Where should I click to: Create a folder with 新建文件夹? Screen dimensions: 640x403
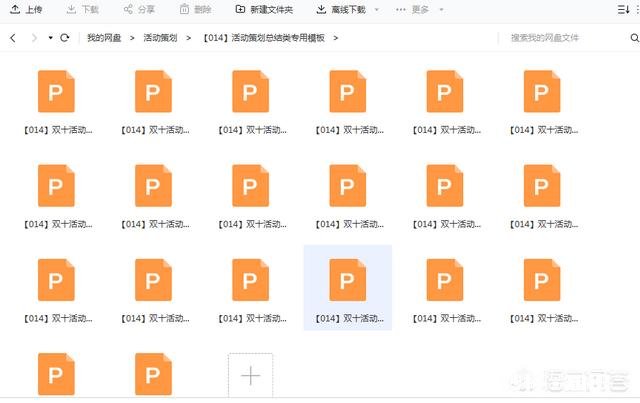coord(264,9)
